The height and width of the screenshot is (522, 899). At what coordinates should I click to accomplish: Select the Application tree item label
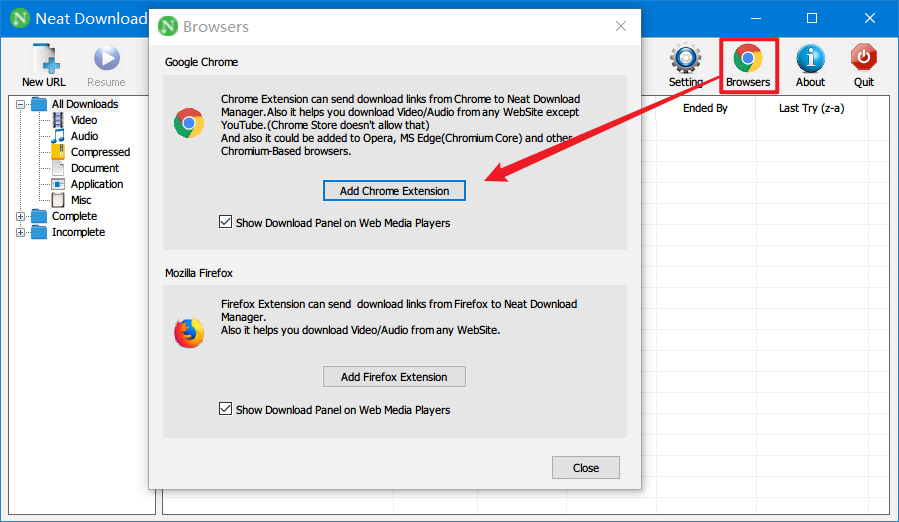tap(97, 184)
